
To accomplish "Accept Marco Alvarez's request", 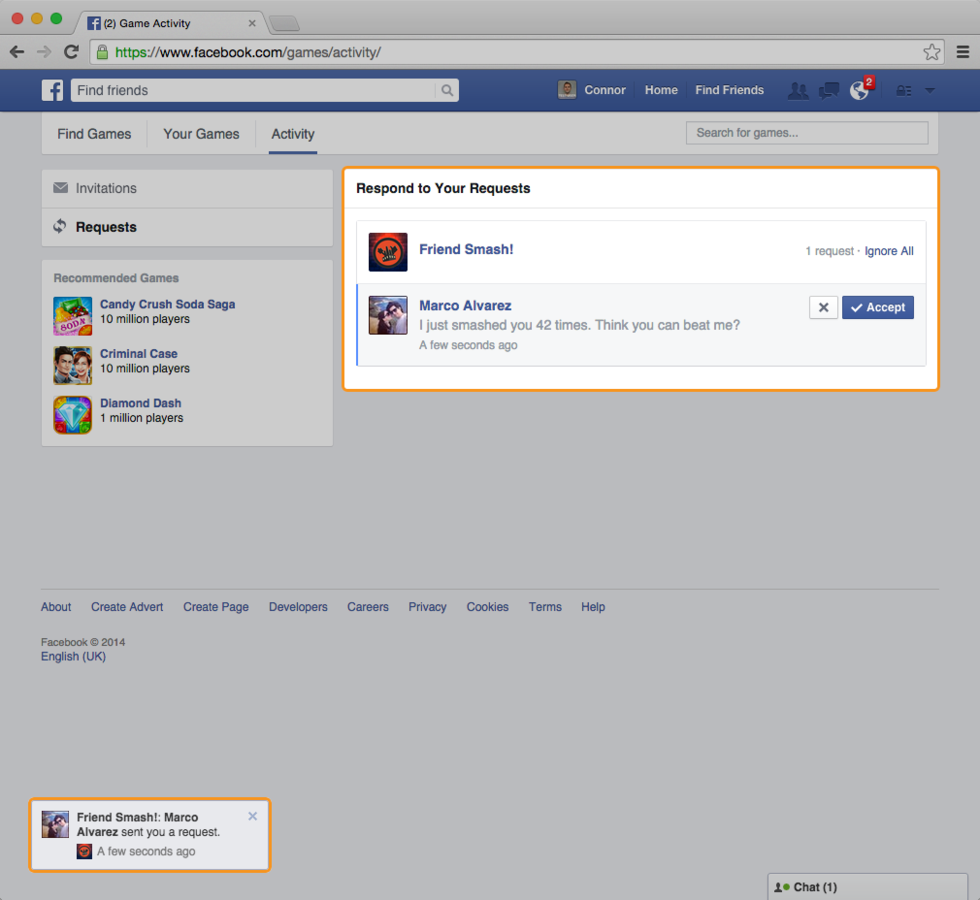I will [x=878, y=308].
